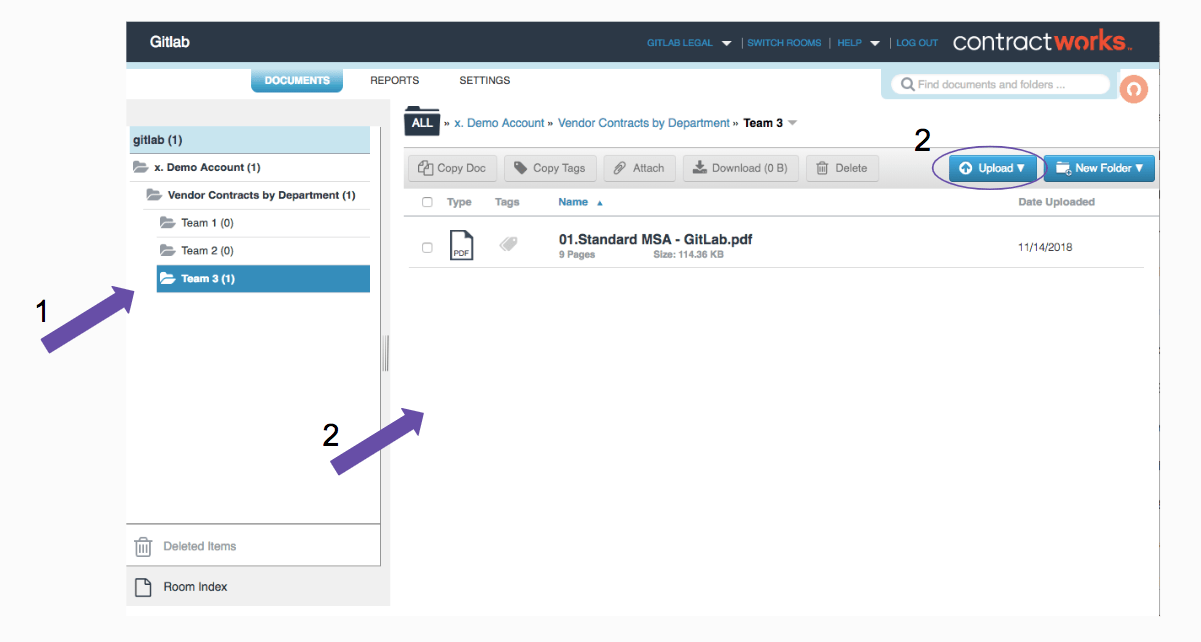Click the Find documents and folders search box
This screenshot has height=642, width=1201.
point(1000,85)
